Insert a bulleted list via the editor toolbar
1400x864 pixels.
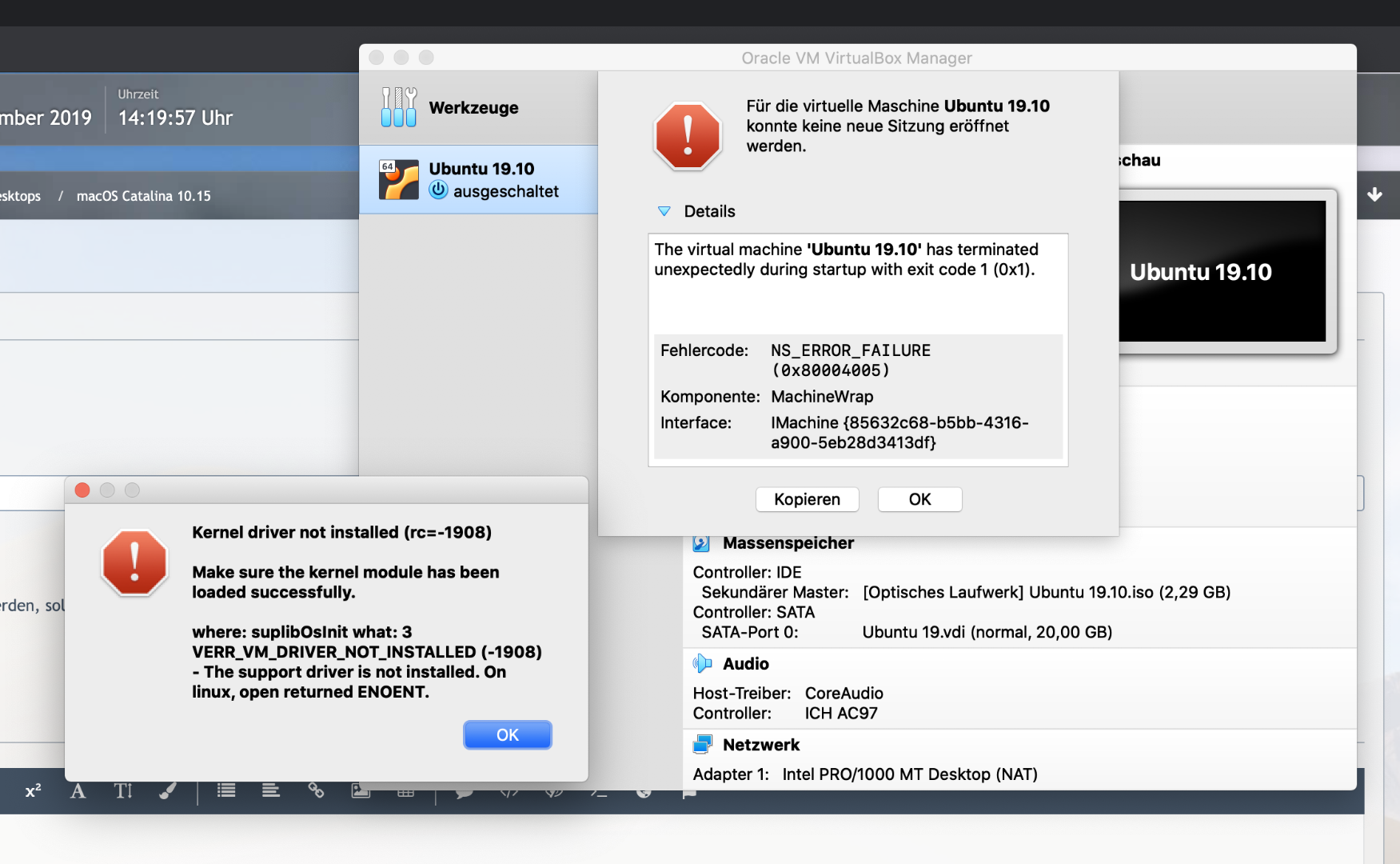tap(226, 790)
